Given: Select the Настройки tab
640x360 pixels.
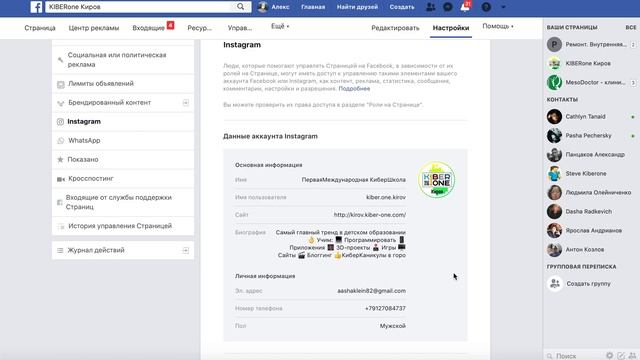Looking at the screenshot, I should click(x=451, y=28).
